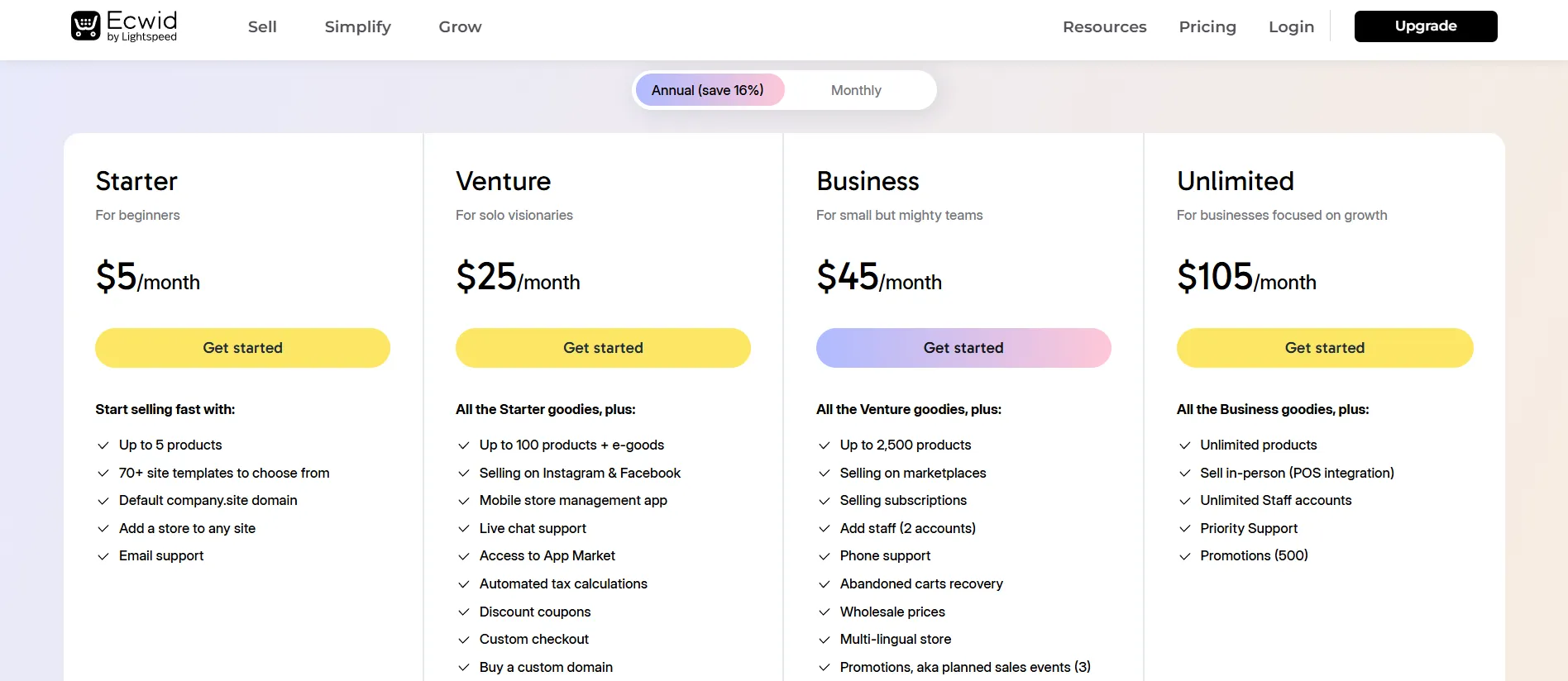This screenshot has height=681, width=1568.
Task: Click the Ecwid shopping cart logo icon
Action: (x=86, y=26)
